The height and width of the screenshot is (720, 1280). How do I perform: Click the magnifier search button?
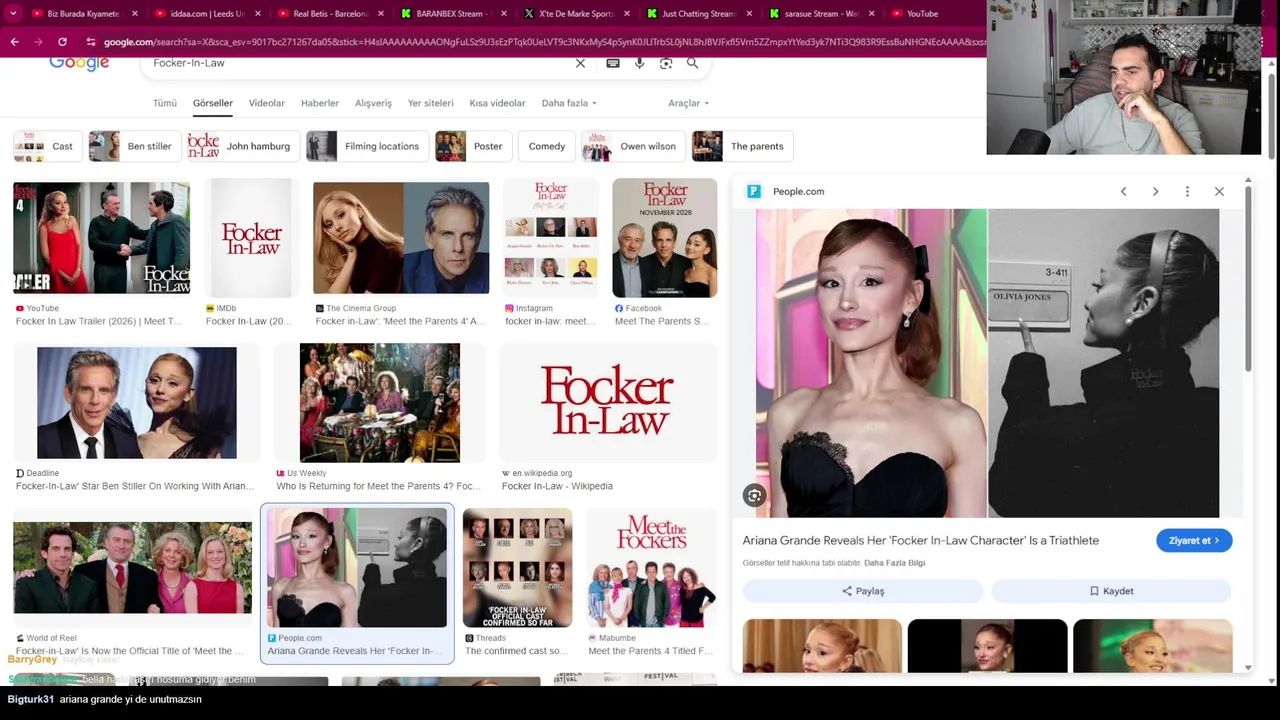[x=692, y=63]
